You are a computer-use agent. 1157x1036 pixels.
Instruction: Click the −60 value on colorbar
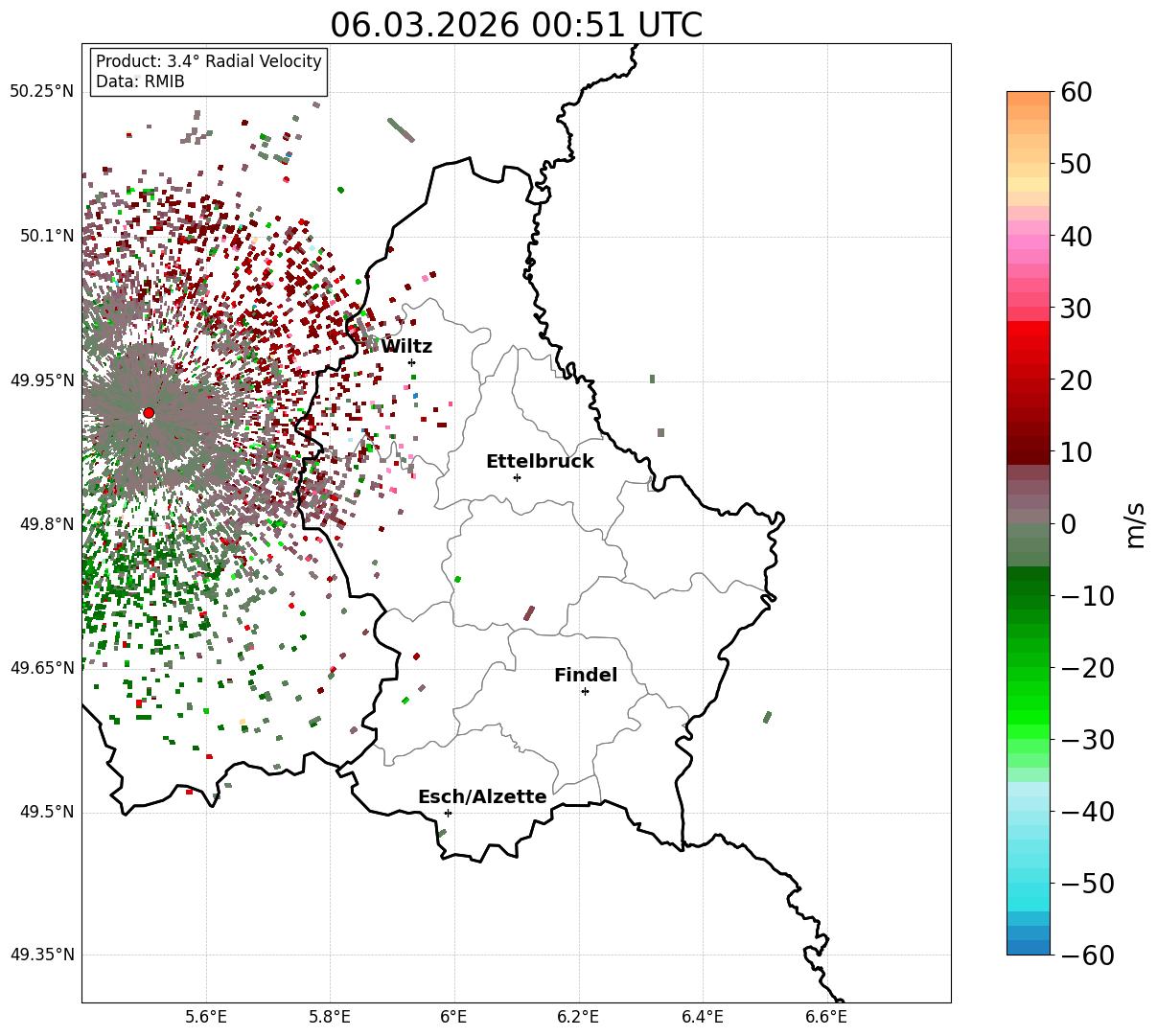[x=1087, y=955]
